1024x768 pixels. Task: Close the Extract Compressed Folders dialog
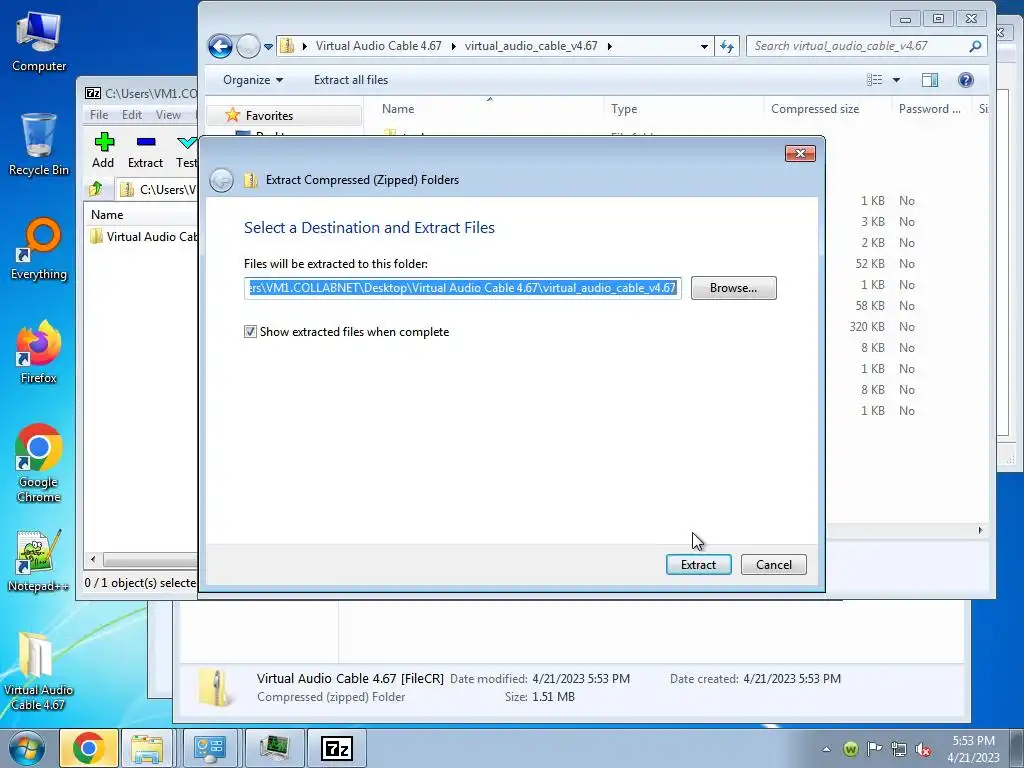[x=800, y=153]
